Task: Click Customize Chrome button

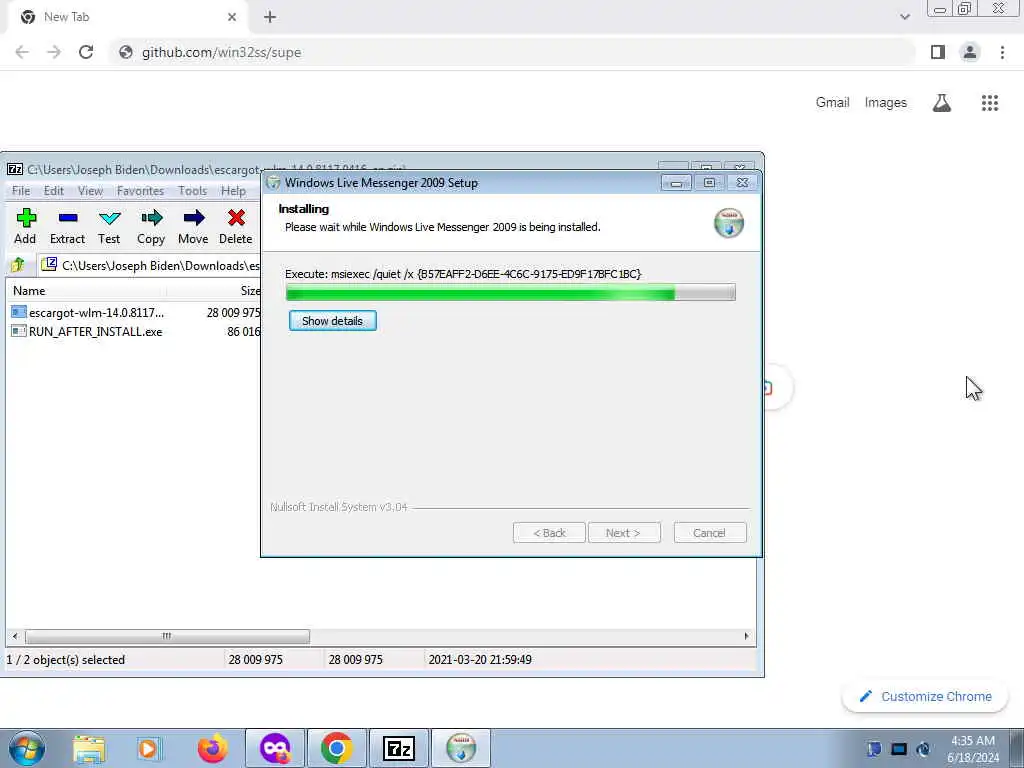Action: pyautogui.click(x=925, y=697)
